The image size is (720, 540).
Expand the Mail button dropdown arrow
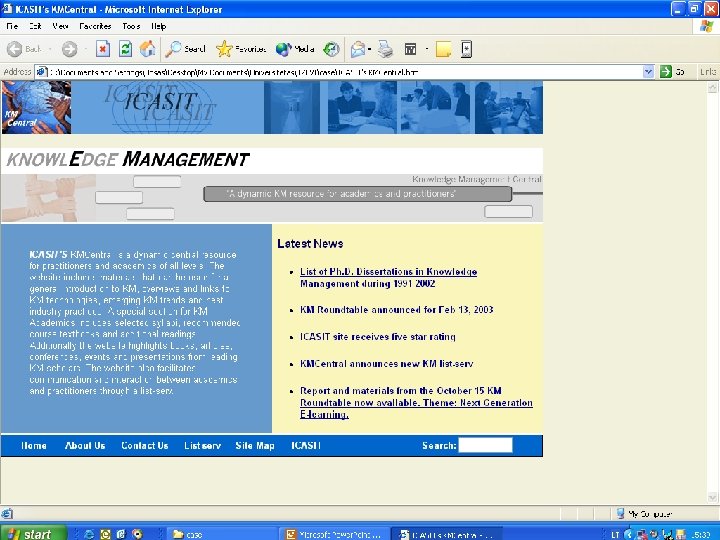[370, 49]
